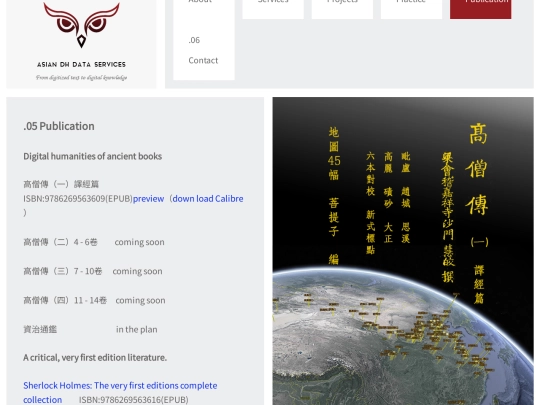Click the 高僧傳 book cover image
Image resolution: width=540 pixels, height=405 pixels.
click(x=403, y=251)
